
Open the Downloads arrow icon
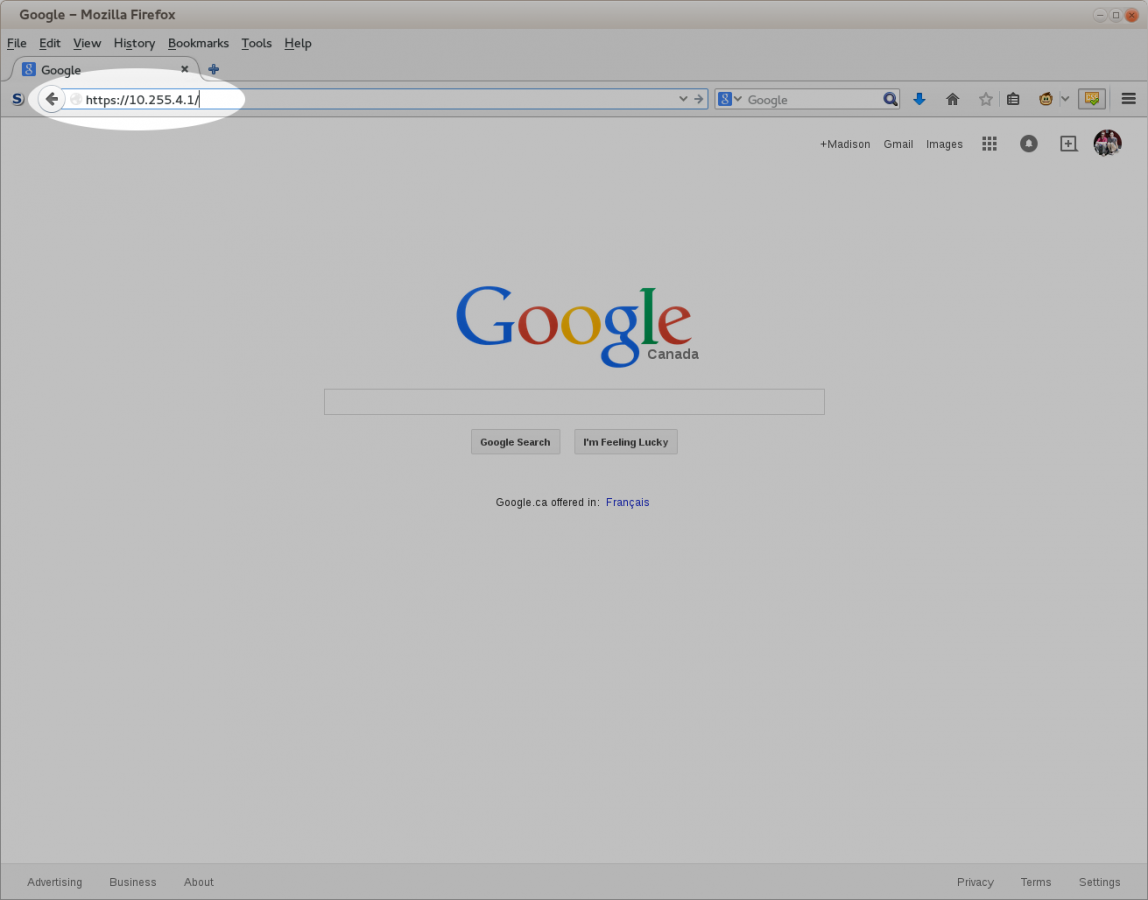pos(919,99)
